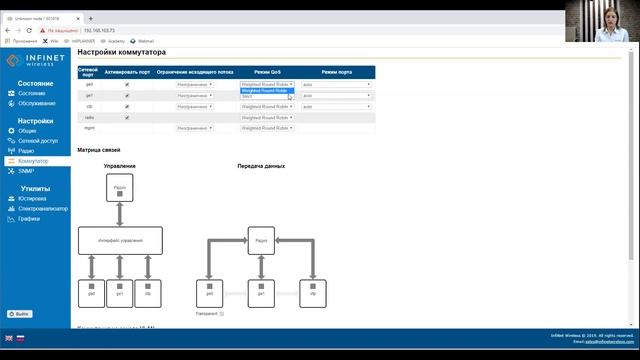Toggle sfp checkbox in Передача данных diagram

(x=313, y=286)
